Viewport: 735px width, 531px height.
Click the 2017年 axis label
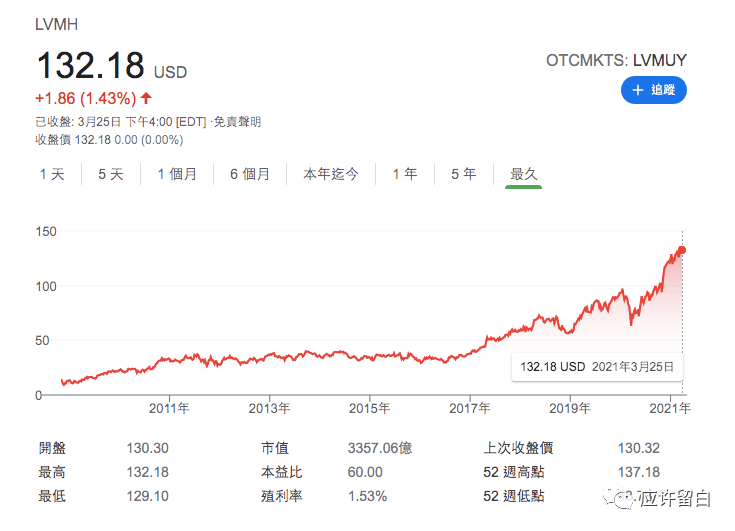[470, 408]
